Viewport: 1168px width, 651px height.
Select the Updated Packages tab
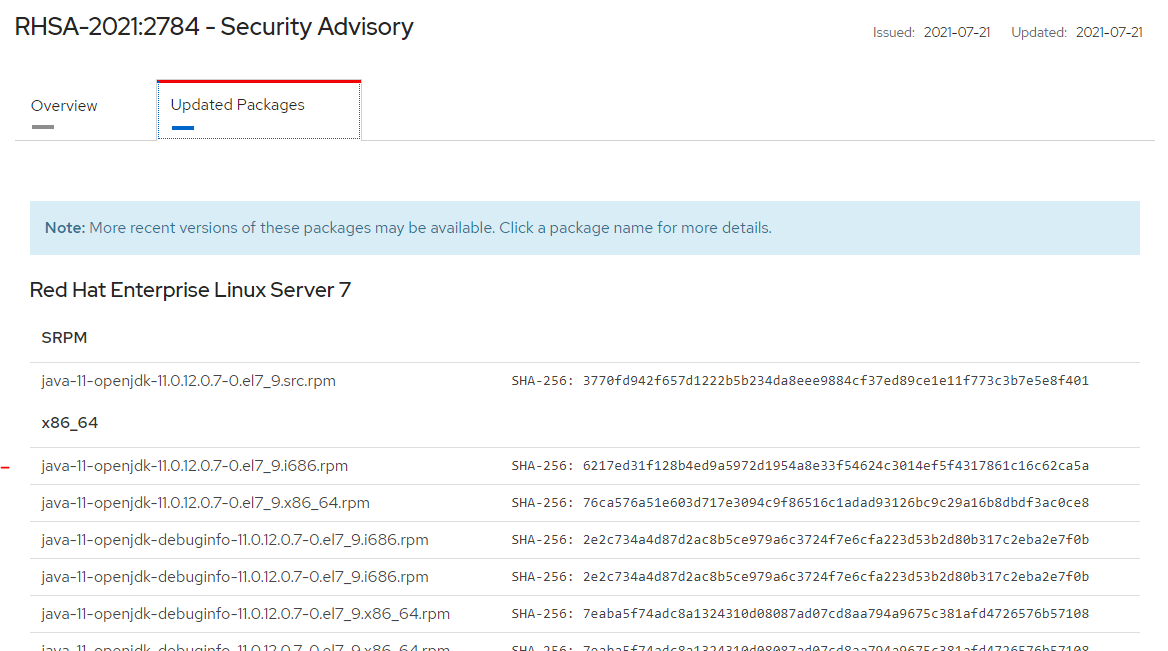238,105
